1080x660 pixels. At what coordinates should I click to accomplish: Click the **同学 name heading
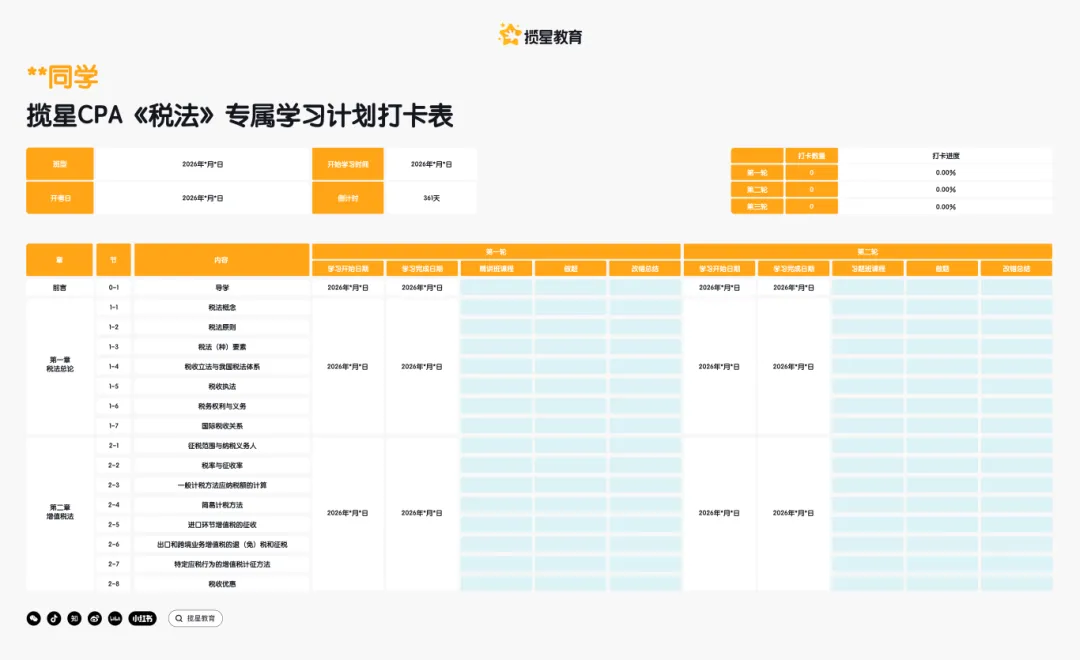pyautogui.click(x=63, y=76)
